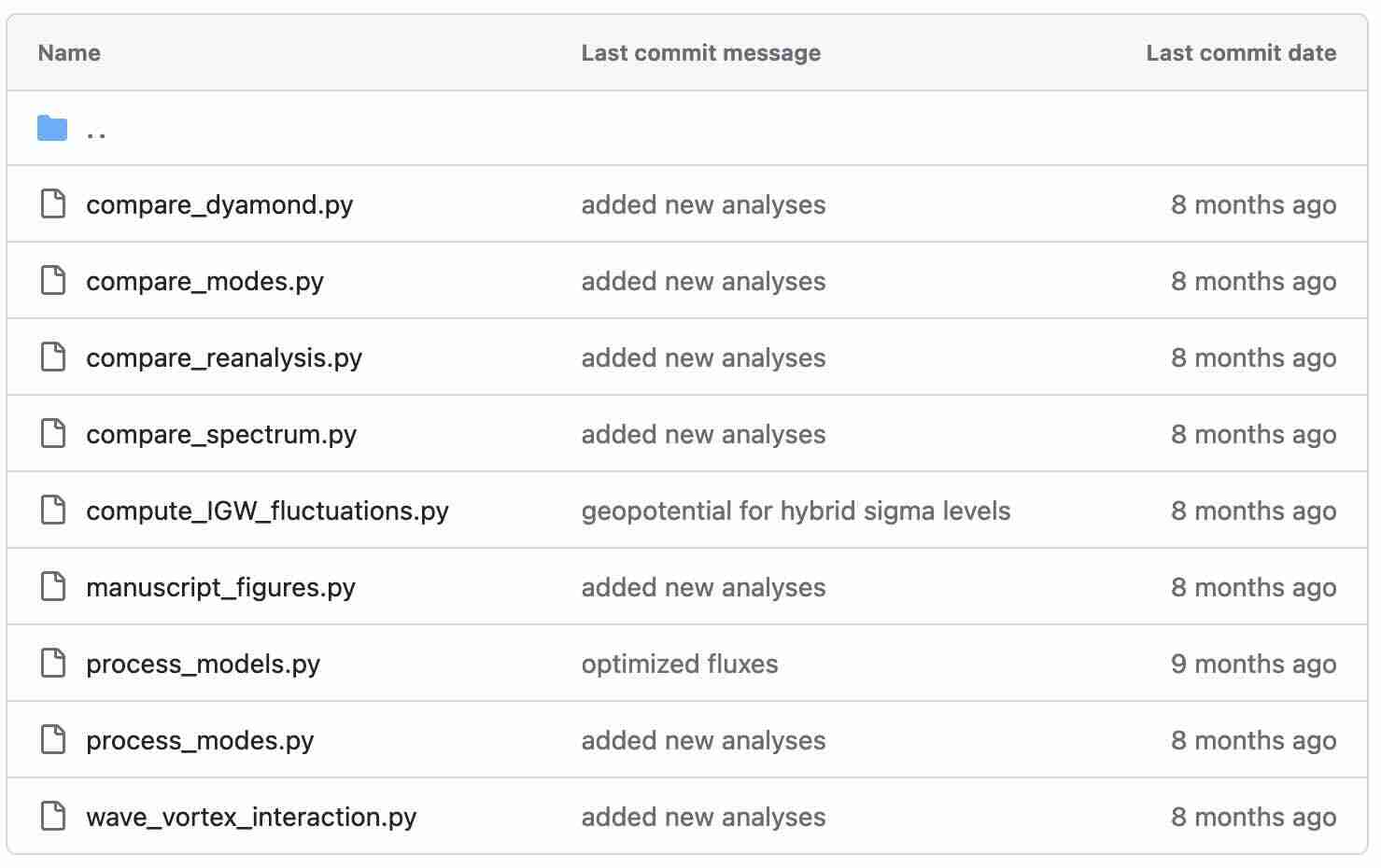This screenshot has width=1381, height=868.
Task: Click file icon beside wave_vortex_interaction.py
Action: (x=53, y=817)
